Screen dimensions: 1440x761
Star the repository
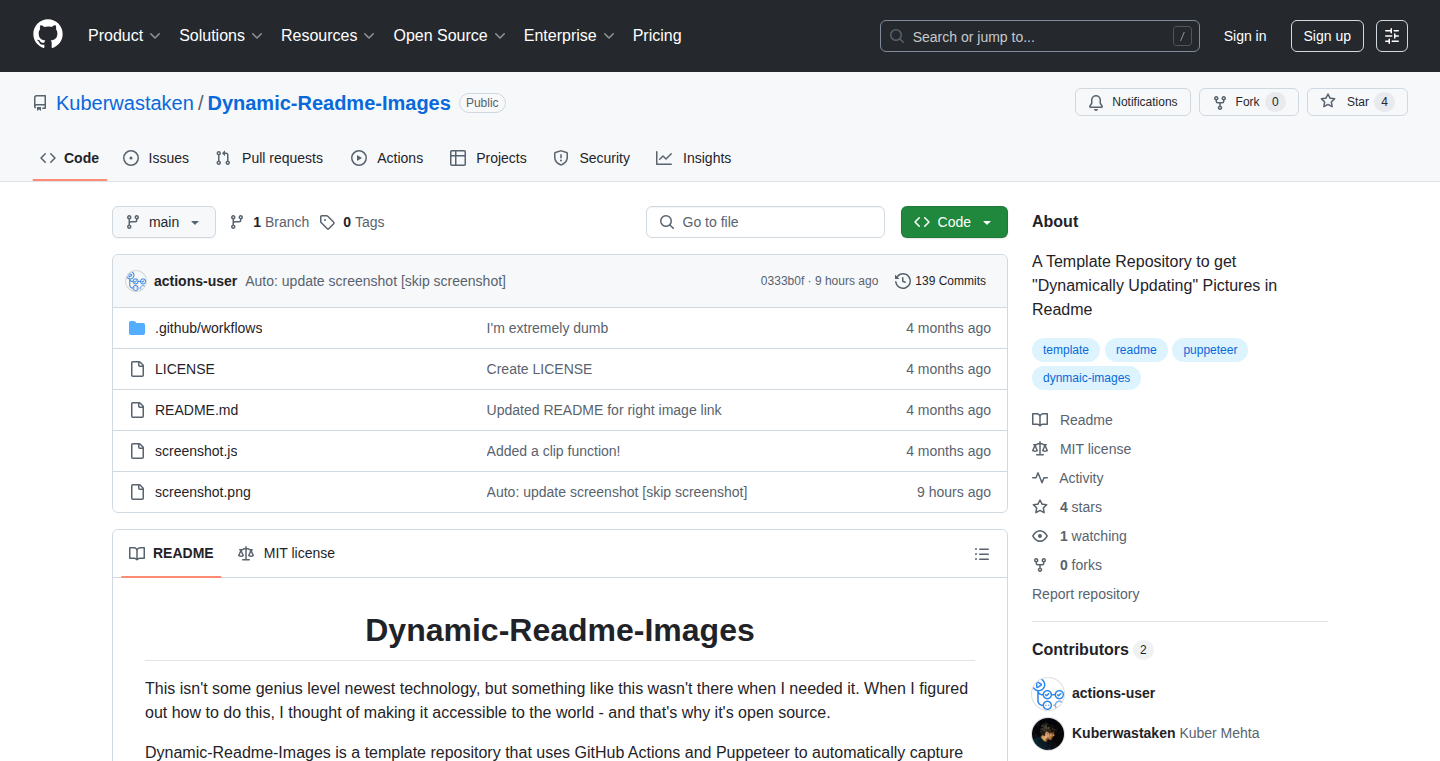tap(1357, 102)
